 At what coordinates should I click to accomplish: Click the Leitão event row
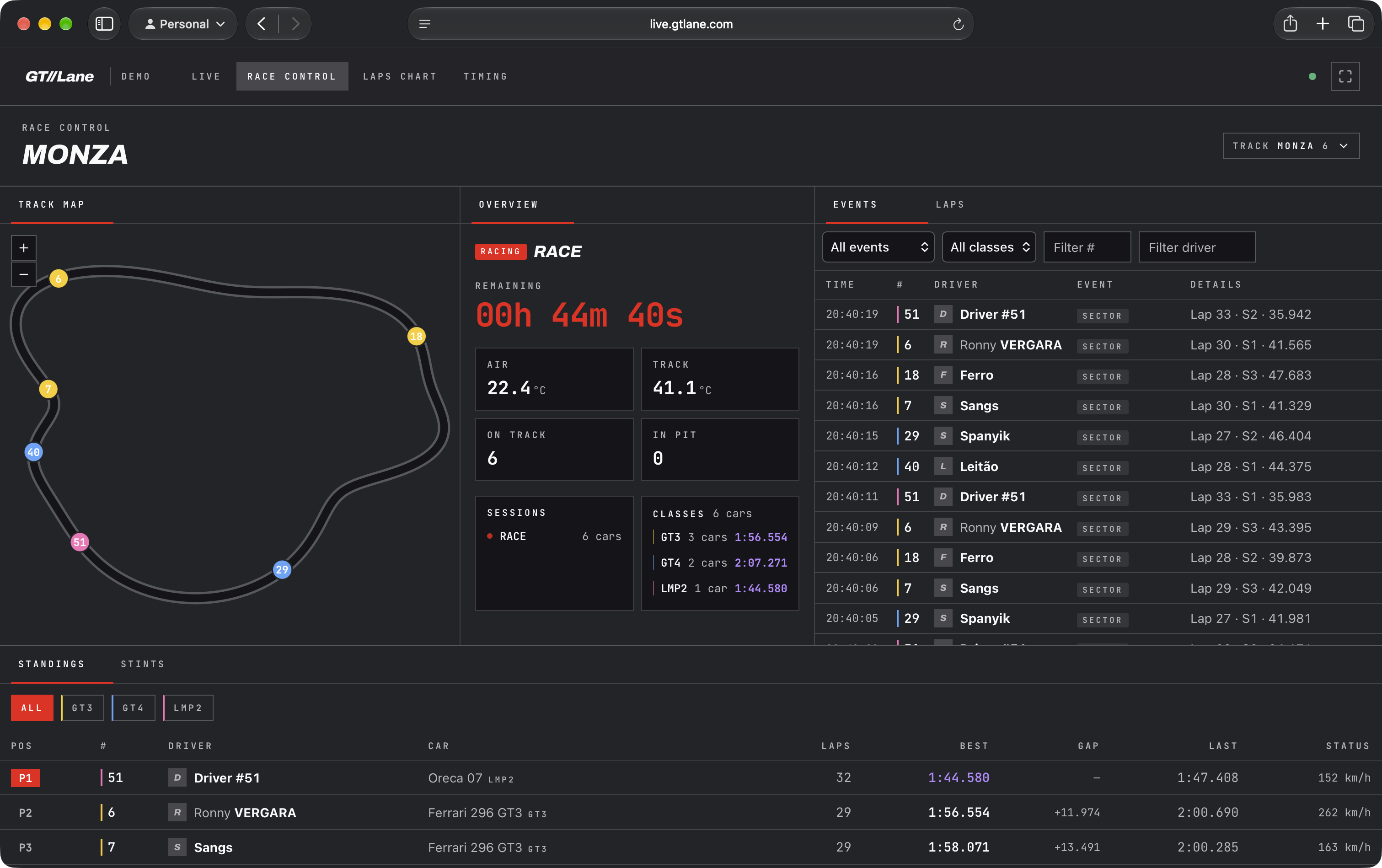click(1098, 467)
